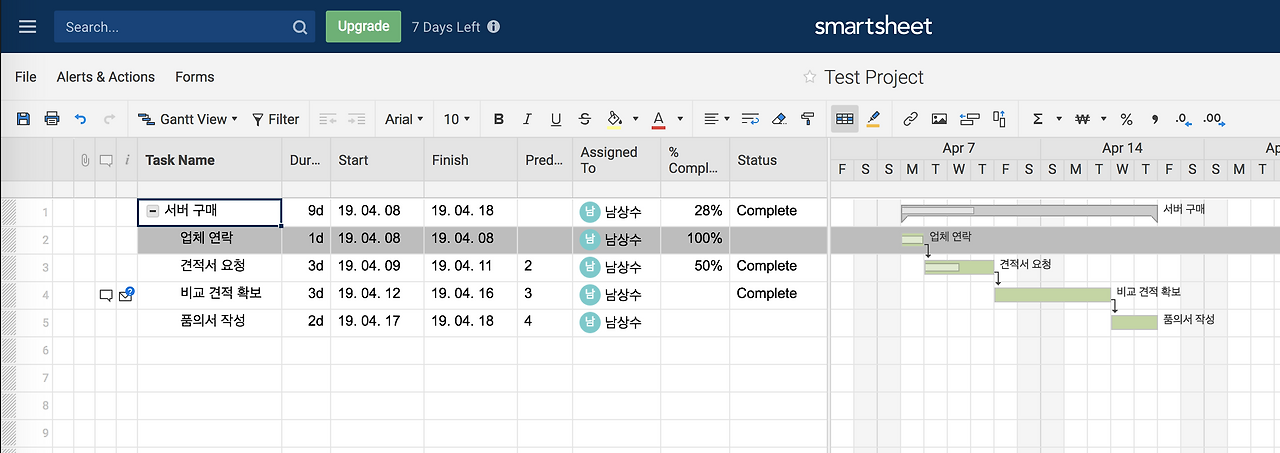Click the Save icon in toolbar
Viewport: 1280px width, 453px height.
[23, 119]
